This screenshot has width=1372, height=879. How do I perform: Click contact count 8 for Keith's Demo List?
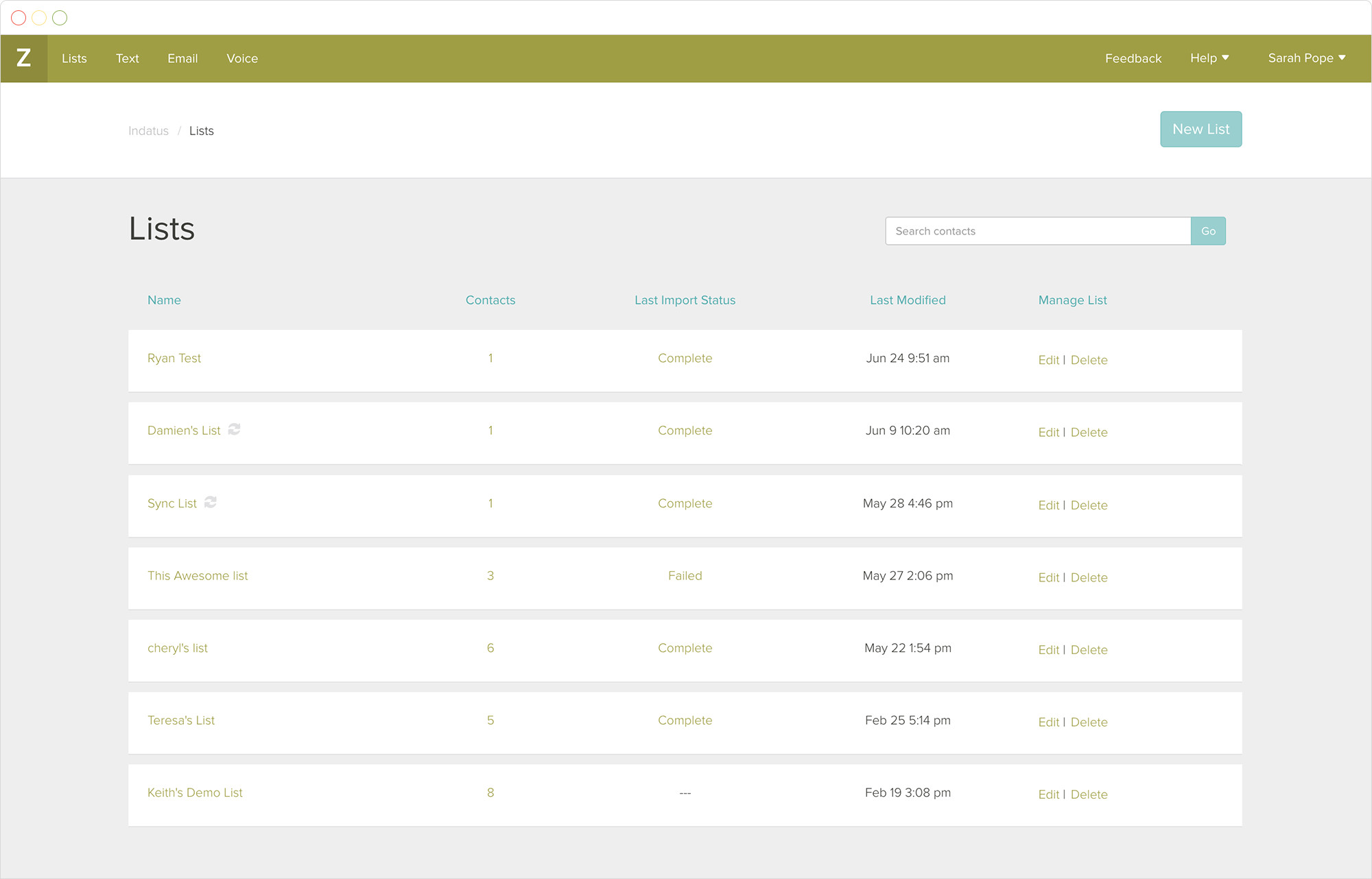coord(490,793)
